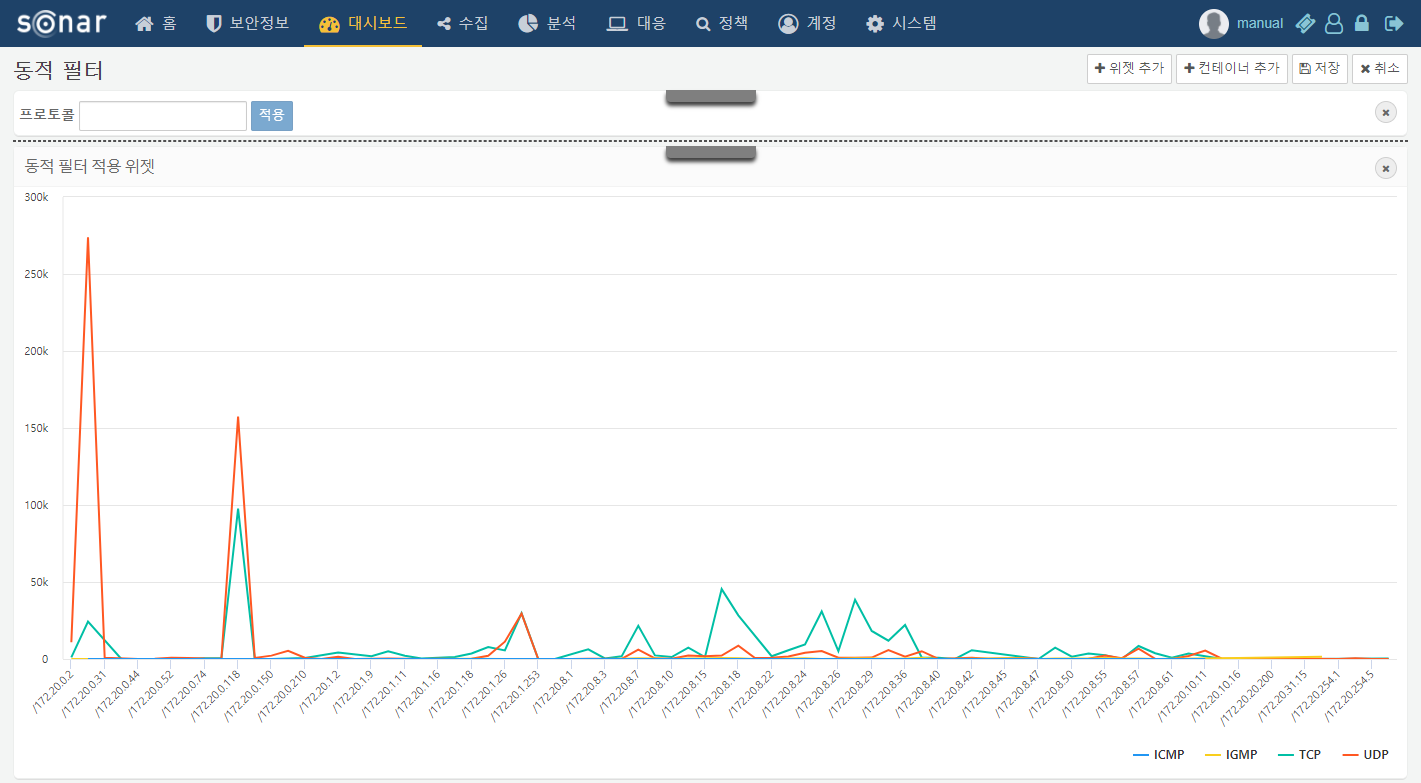This screenshot has height=783, width=1421.
Task: Click the manual username link
Action: coord(1260,23)
